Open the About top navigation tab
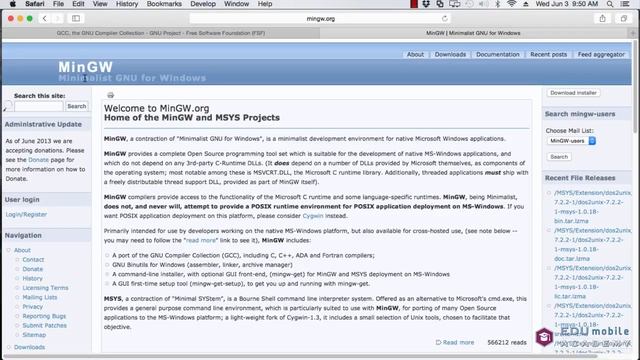Screen dimensions: 640x360 416,54
